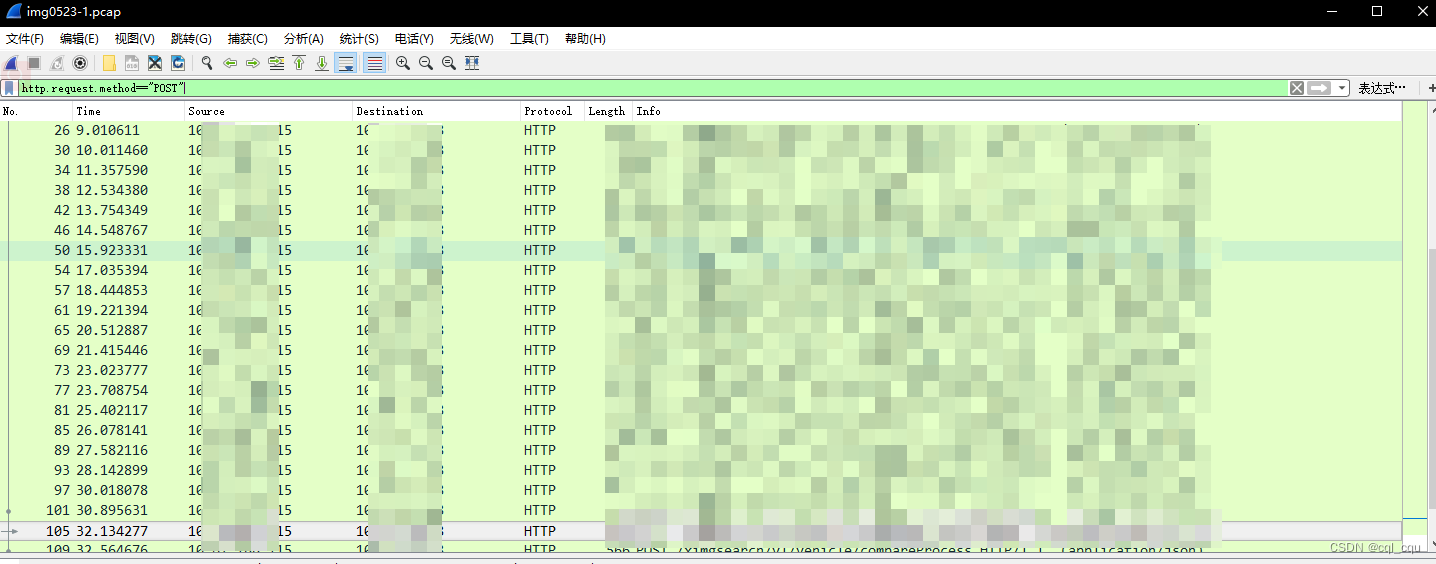Jump to last packet with down arrow icon

pyautogui.click(x=322, y=63)
